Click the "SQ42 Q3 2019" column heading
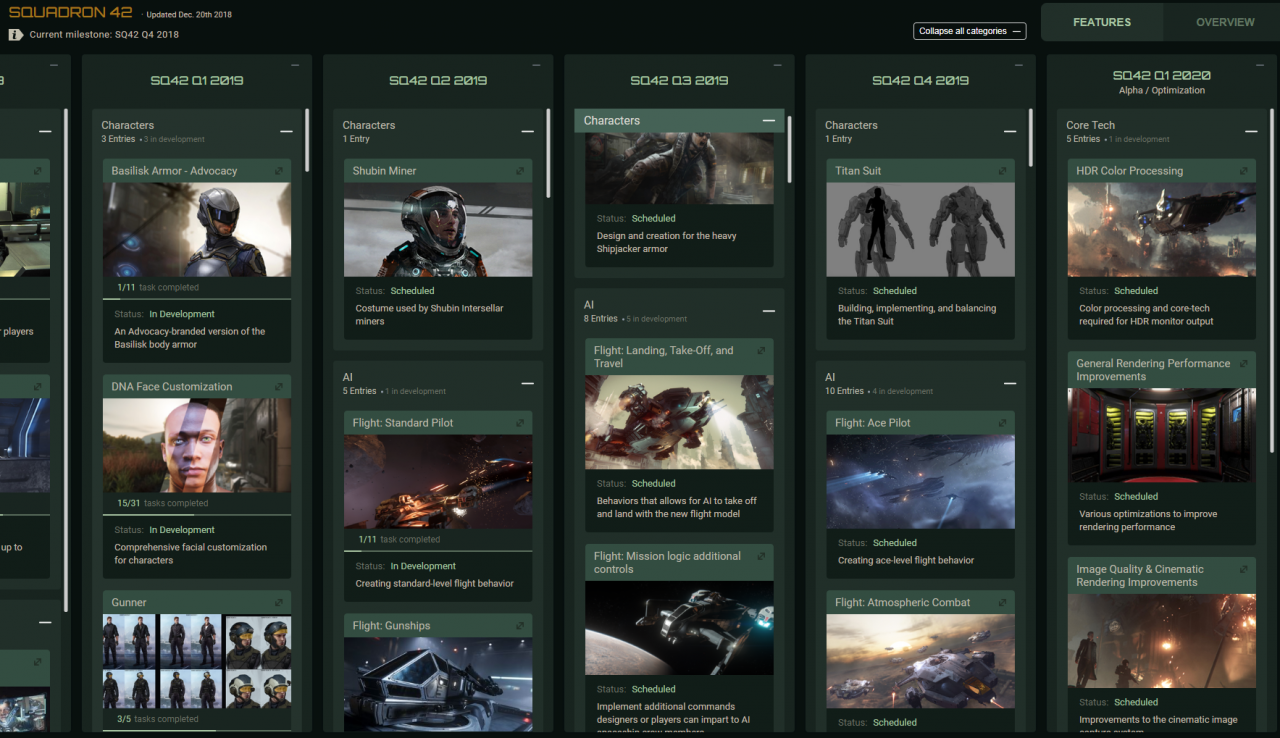Image resolution: width=1280 pixels, height=738 pixels. coord(679,80)
